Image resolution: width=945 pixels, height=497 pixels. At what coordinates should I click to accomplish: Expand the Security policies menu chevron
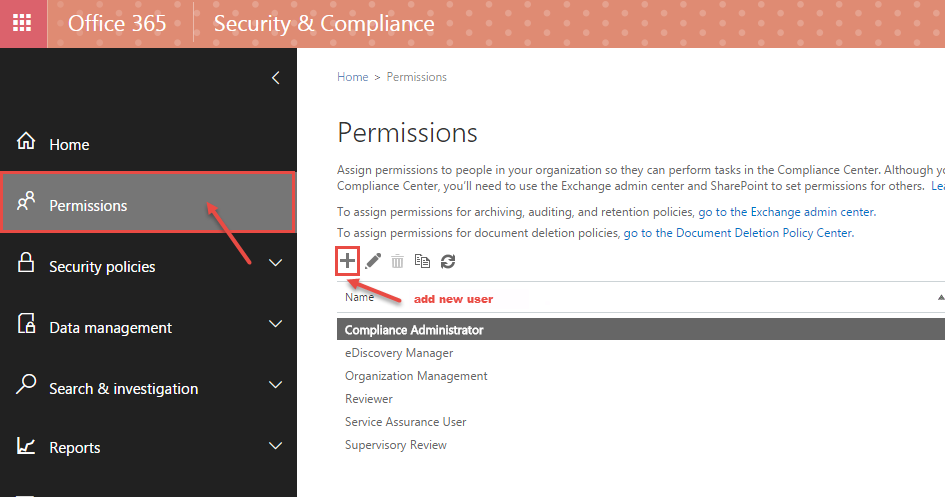click(275, 263)
